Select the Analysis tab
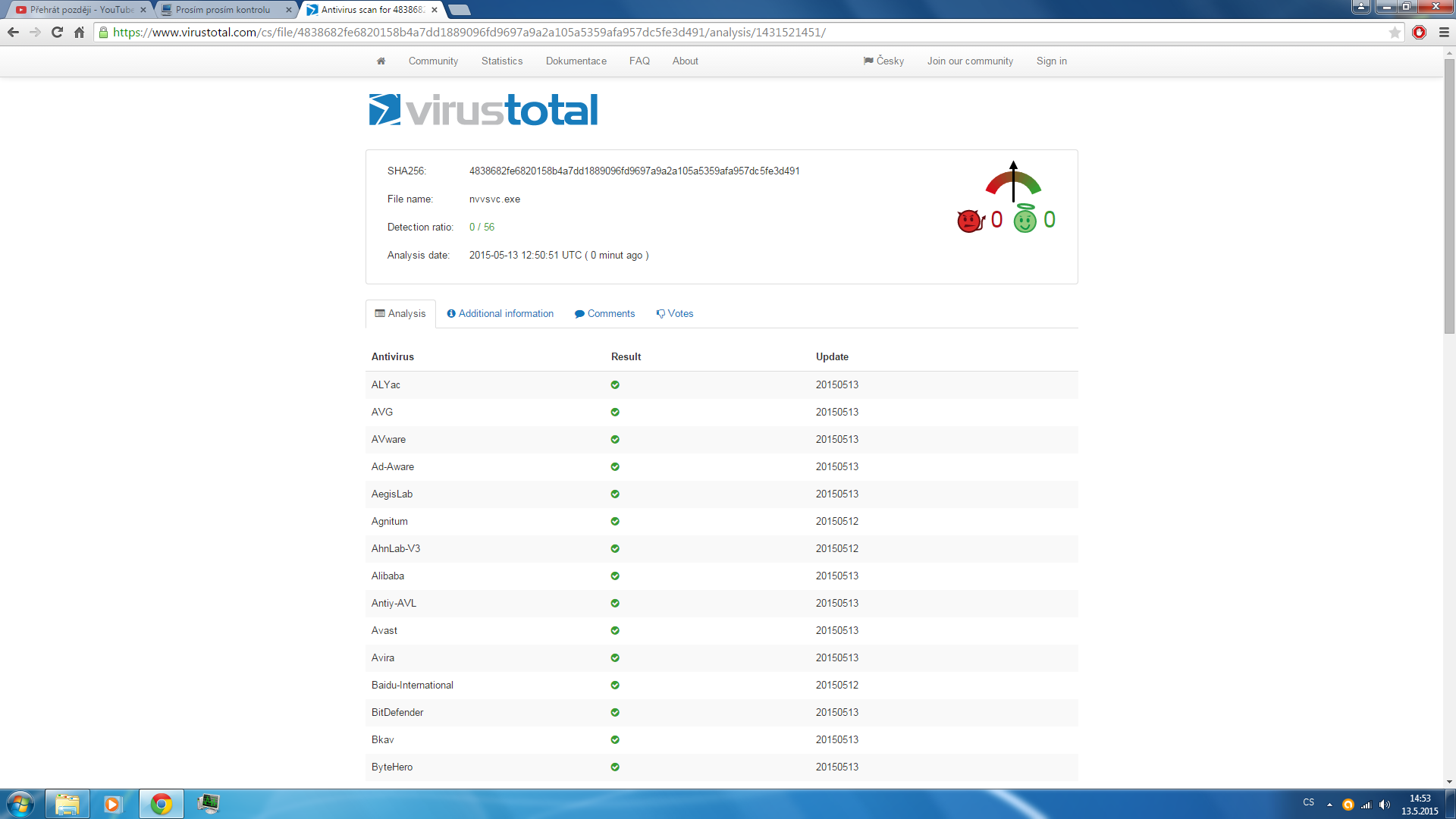The image size is (1456, 819). pos(400,314)
